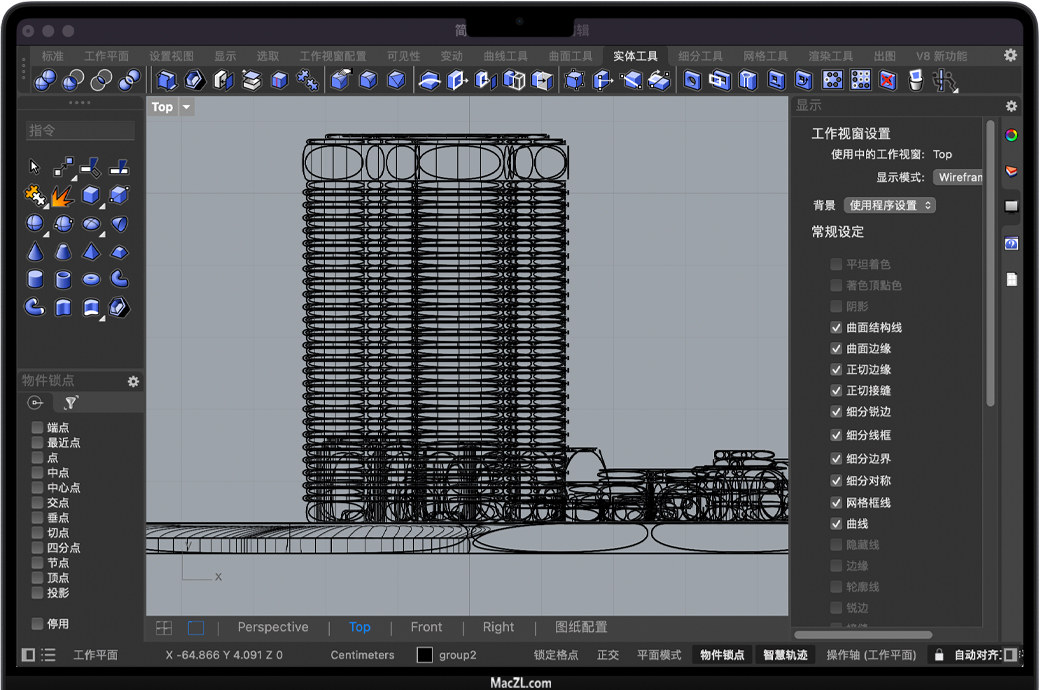Select the Box solid tool

point(91,195)
